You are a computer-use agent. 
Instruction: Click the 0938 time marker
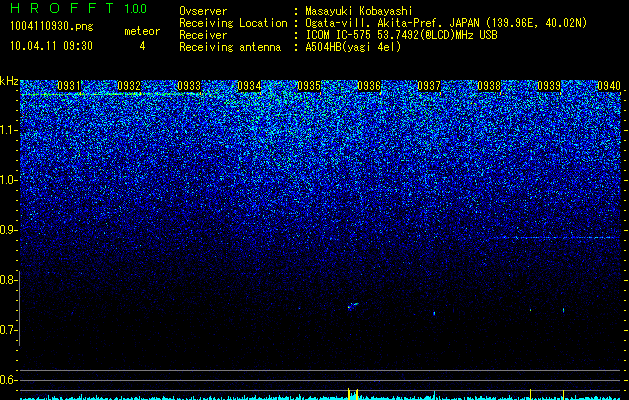coord(489,86)
